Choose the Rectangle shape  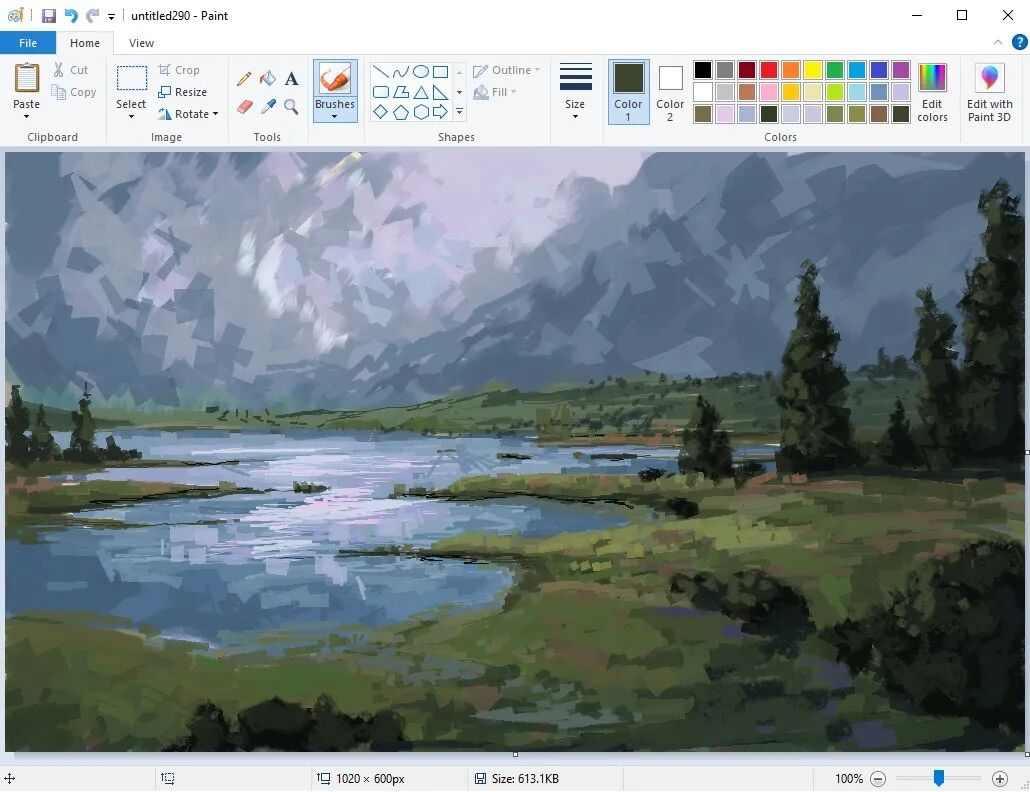pos(441,72)
